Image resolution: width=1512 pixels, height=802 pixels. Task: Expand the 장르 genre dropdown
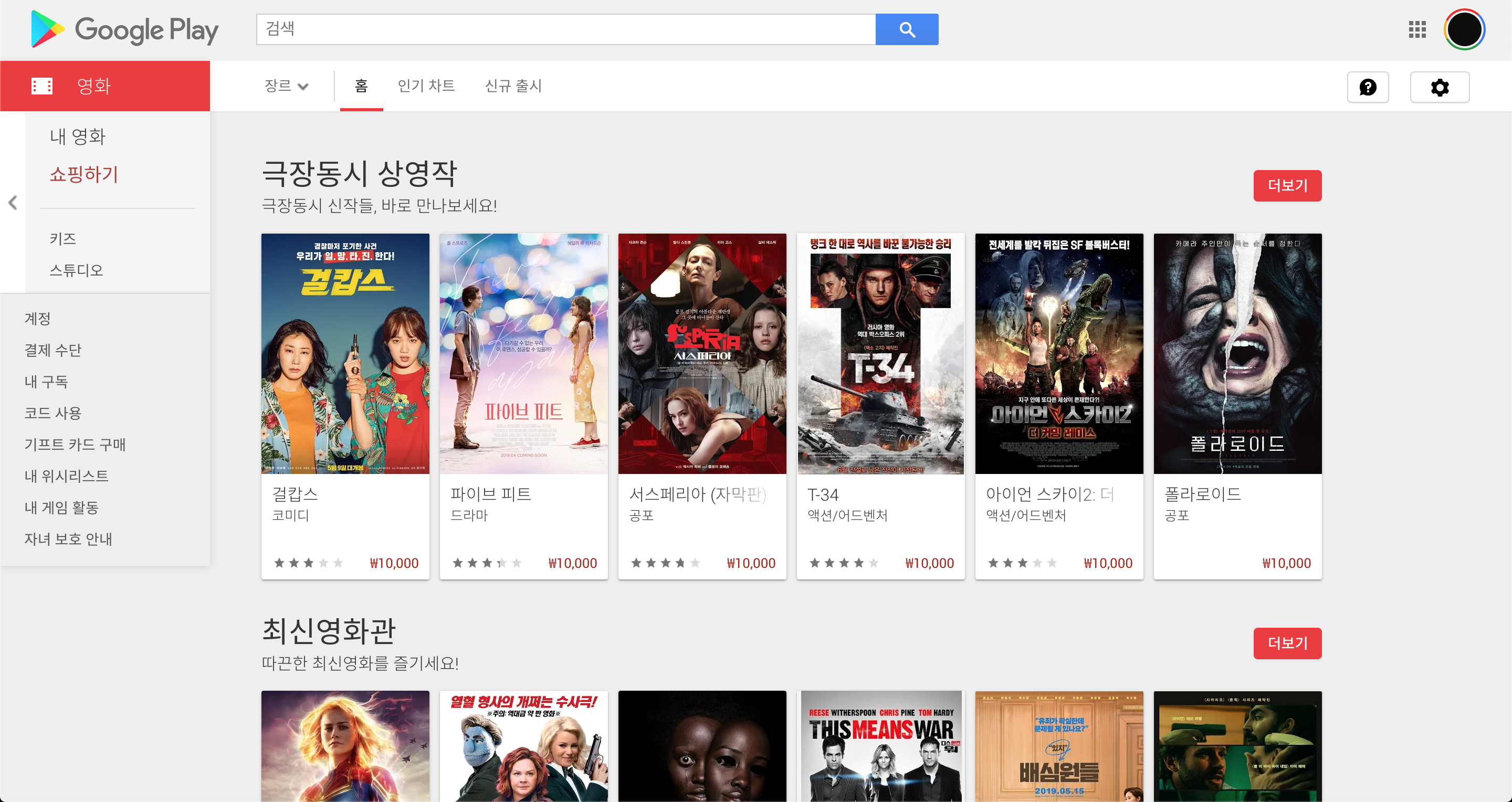(287, 86)
